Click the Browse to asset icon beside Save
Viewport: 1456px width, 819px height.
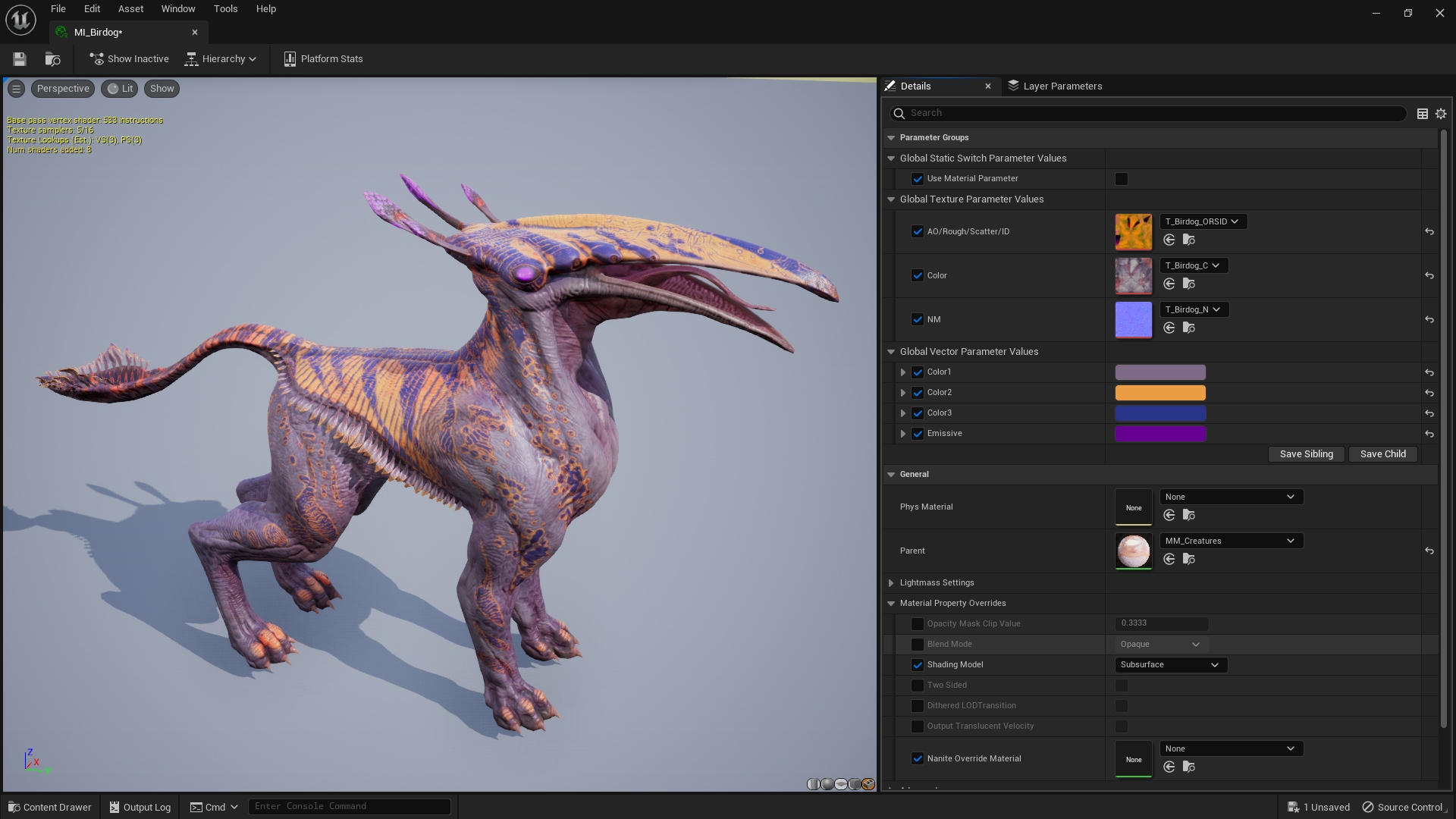(52, 58)
